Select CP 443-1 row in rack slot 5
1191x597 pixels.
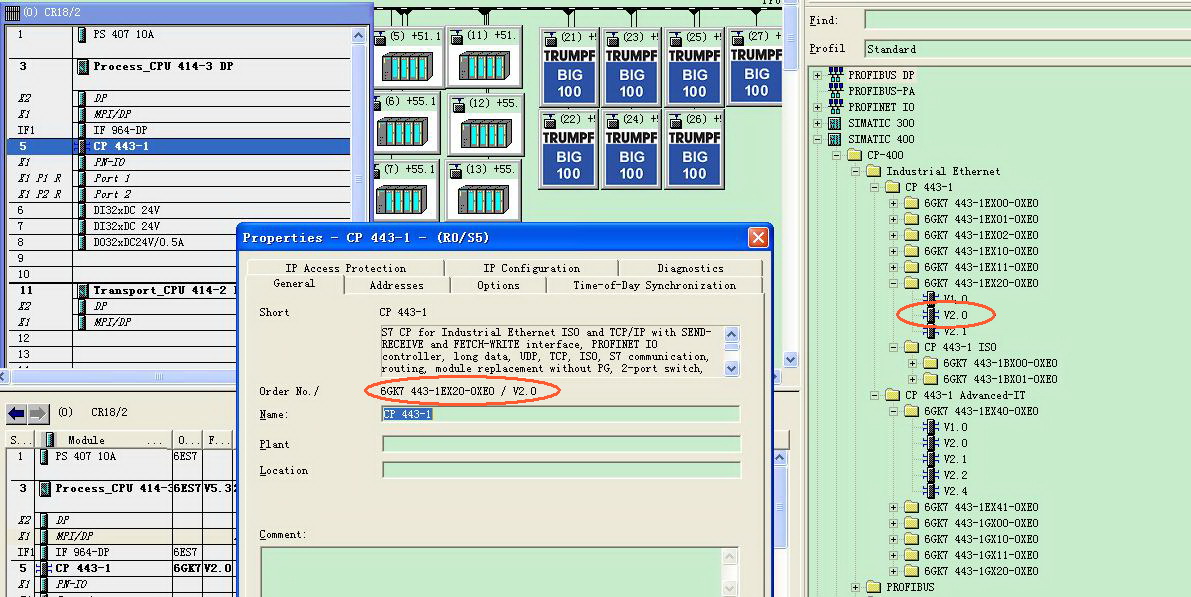click(x=178, y=146)
